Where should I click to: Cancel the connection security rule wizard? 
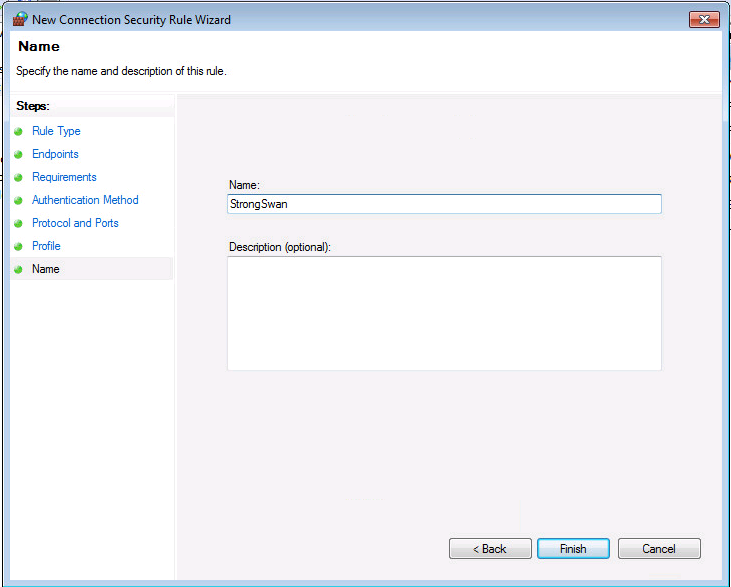(x=659, y=548)
